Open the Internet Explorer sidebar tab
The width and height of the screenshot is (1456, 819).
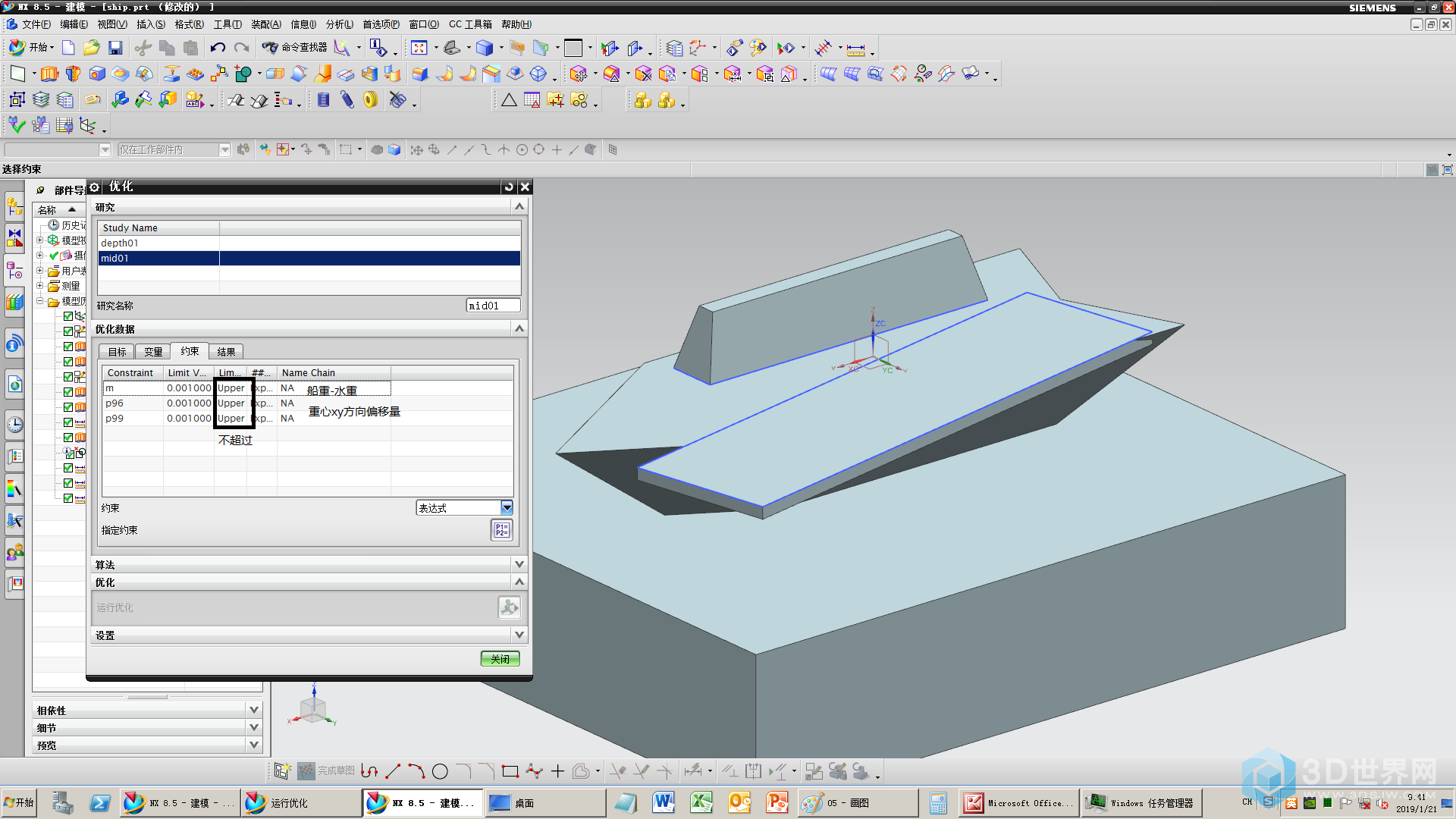point(14,385)
